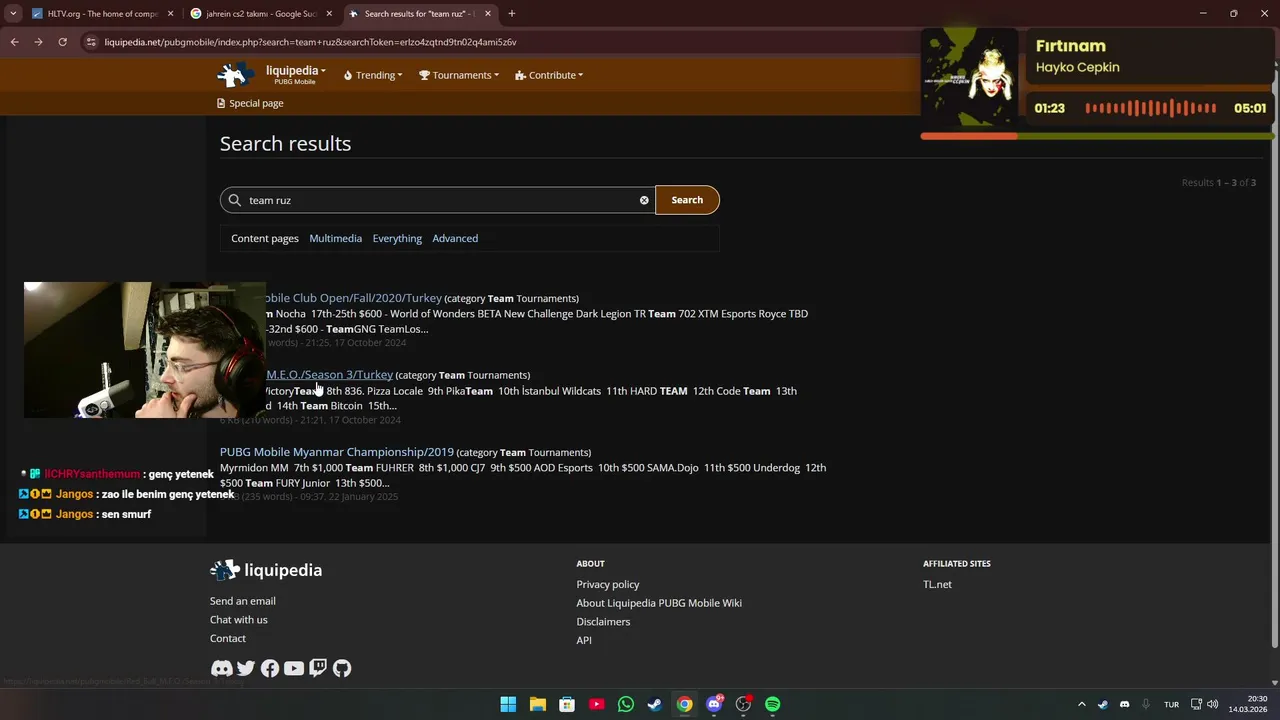1280x720 pixels.
Task: Click the team ruz search input
Action: tap(437, 200)
